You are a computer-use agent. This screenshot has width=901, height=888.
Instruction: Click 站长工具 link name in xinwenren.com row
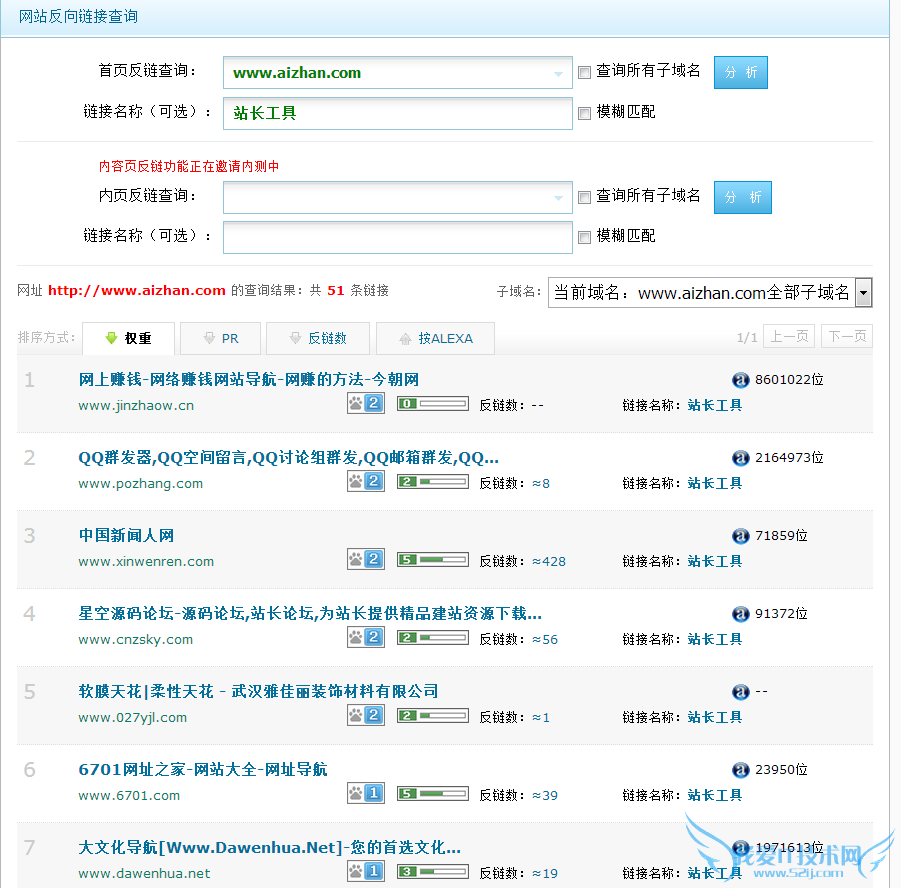(715, 562)
